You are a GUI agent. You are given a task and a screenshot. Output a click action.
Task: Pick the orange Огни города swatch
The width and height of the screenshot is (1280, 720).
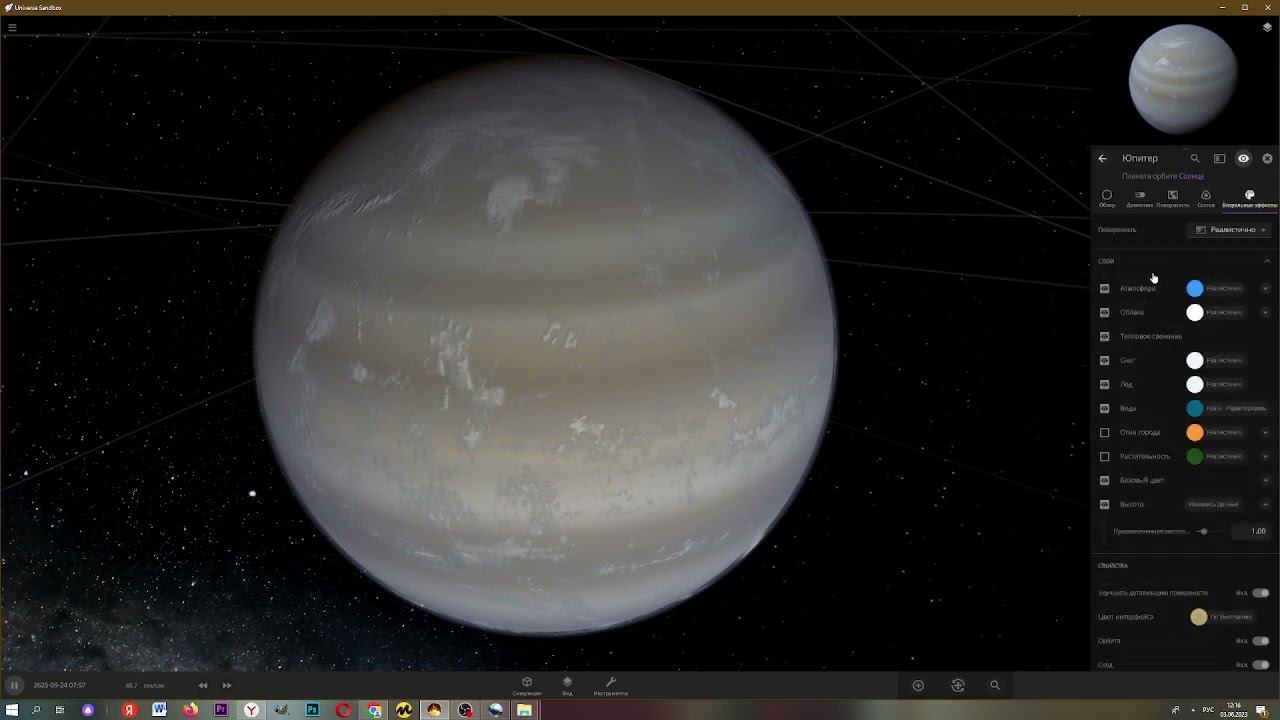tap(1195, 432)
